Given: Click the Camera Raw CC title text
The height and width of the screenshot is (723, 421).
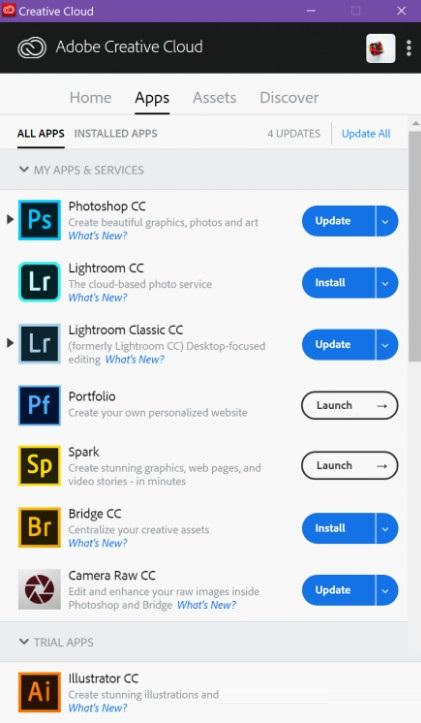Looking at the screenshot, I should point(112,575).
